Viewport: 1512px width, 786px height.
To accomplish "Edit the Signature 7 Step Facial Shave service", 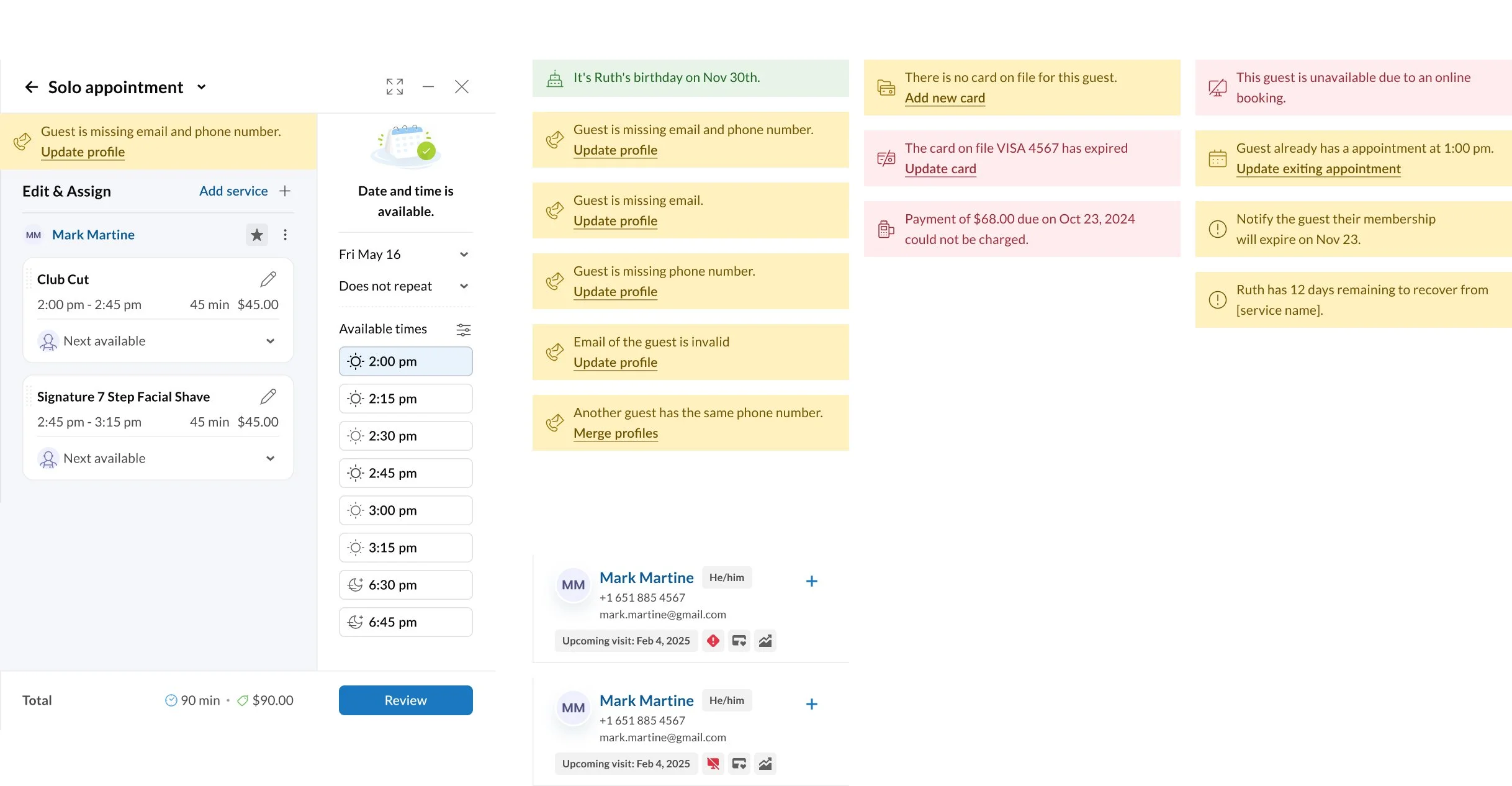I will coord(268,397).
